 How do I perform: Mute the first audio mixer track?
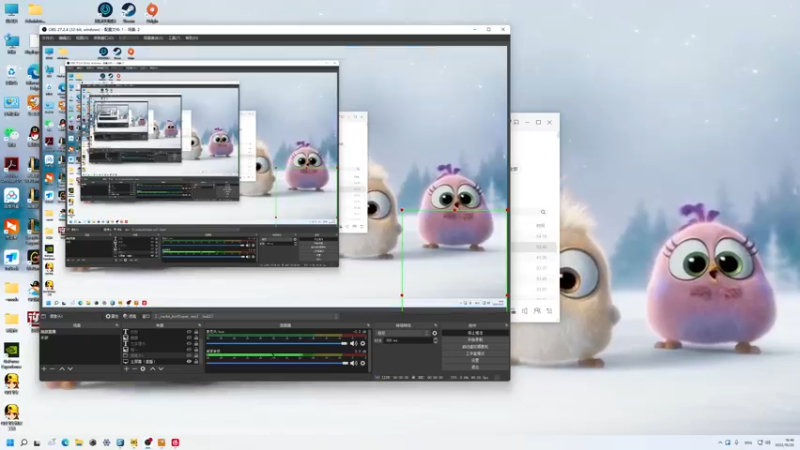[x=354, y=343]
